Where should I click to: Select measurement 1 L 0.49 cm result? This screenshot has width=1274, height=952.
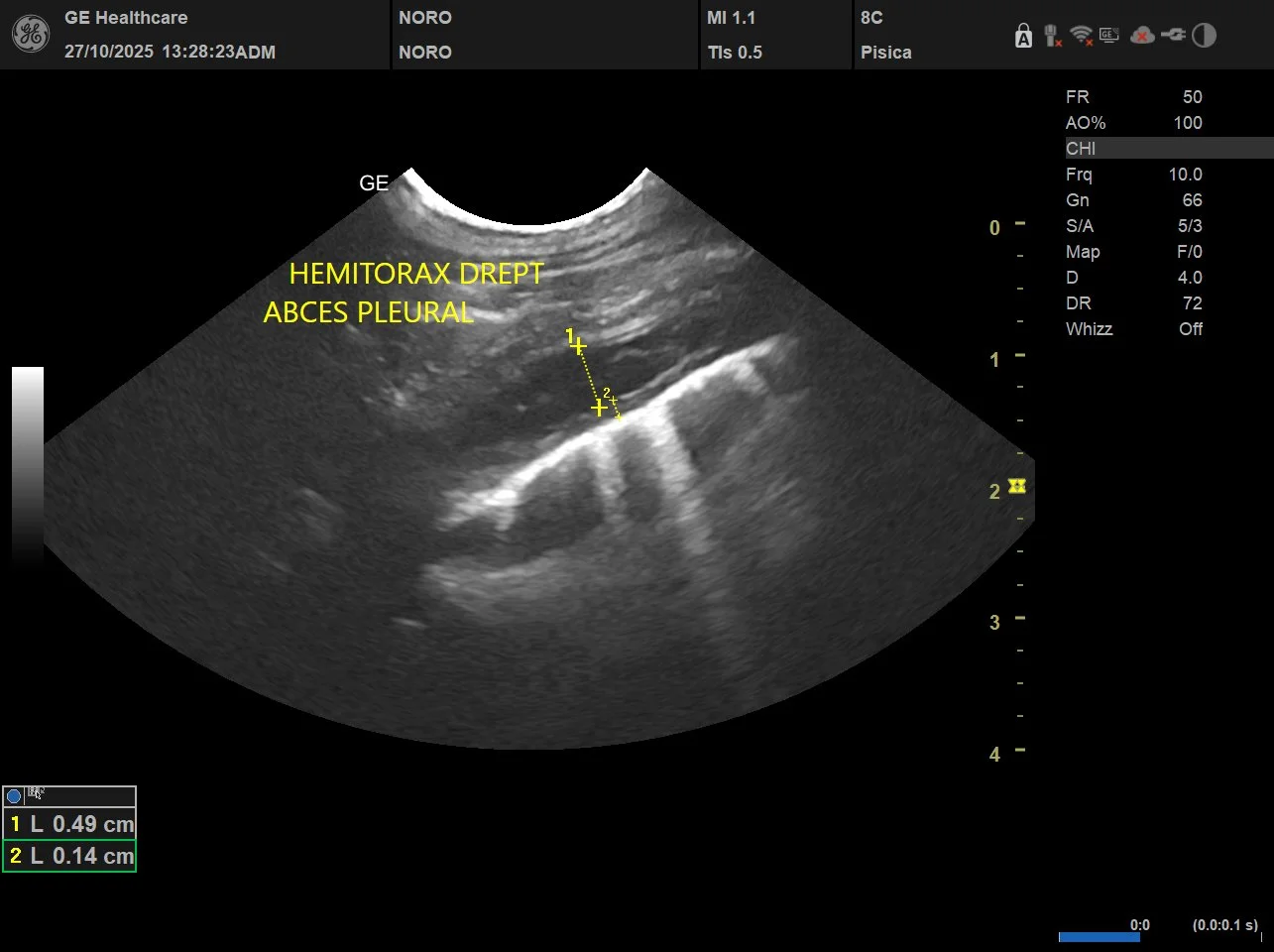tap(69, 824)
